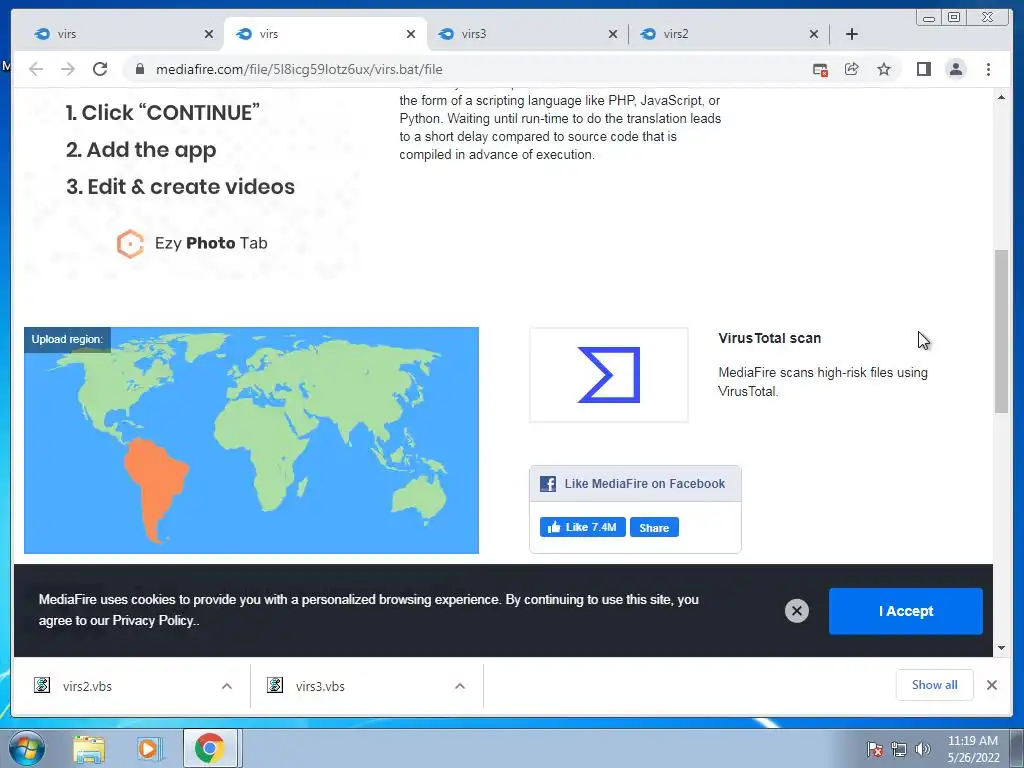
Task: Close the 'virs3' tab
Action: click(613, 34)
